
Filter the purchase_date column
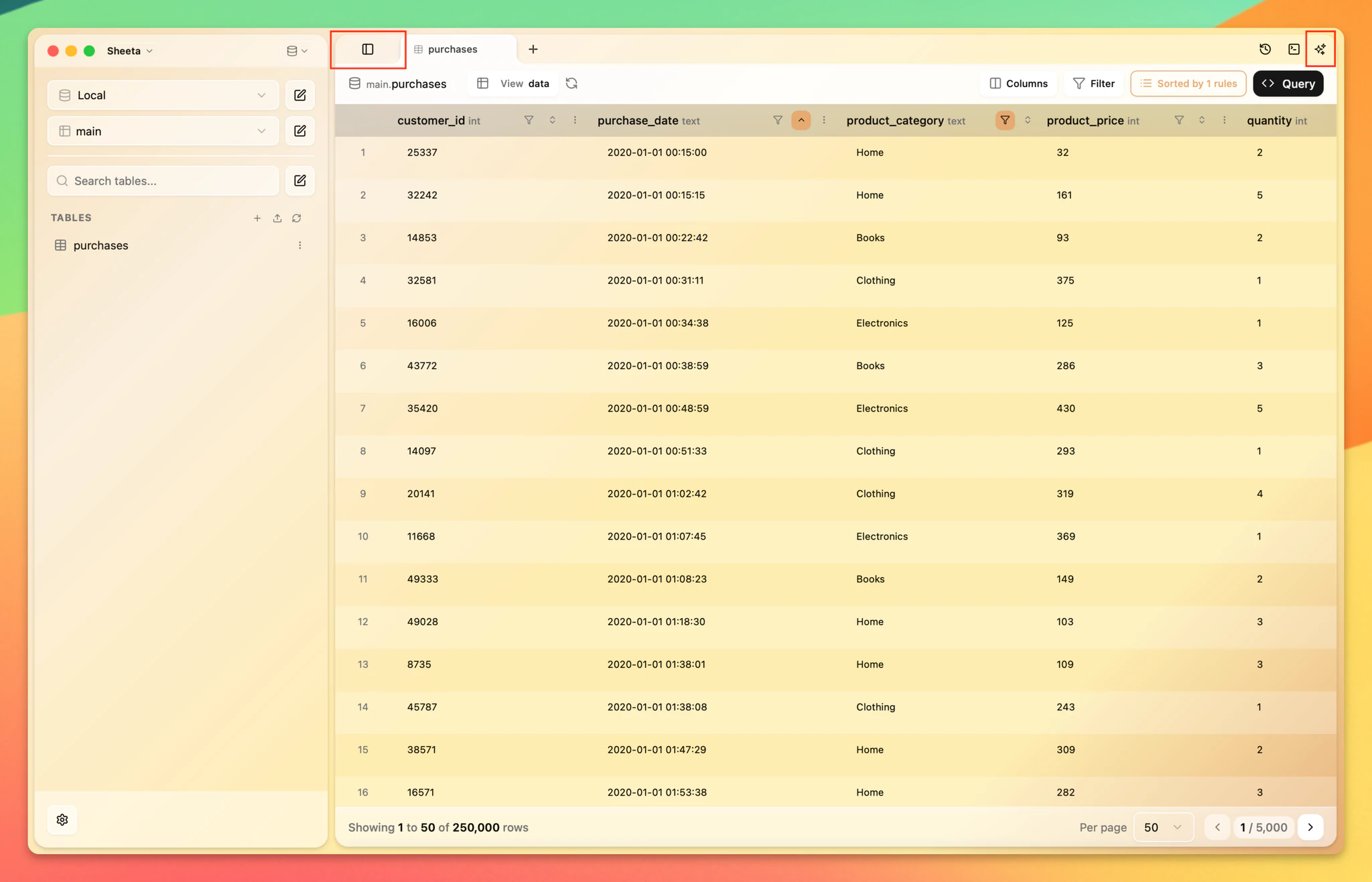(778, 121)
